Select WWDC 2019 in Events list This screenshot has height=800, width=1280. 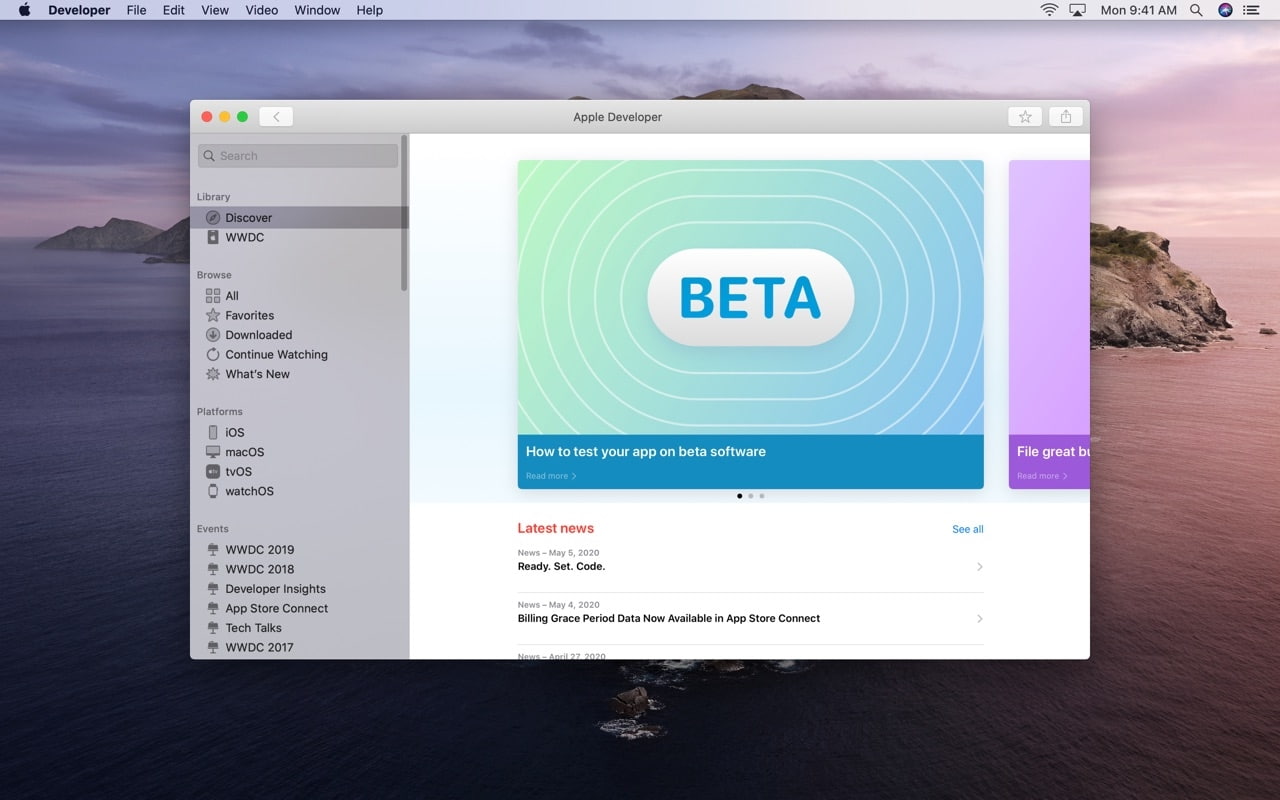(259, 550)
